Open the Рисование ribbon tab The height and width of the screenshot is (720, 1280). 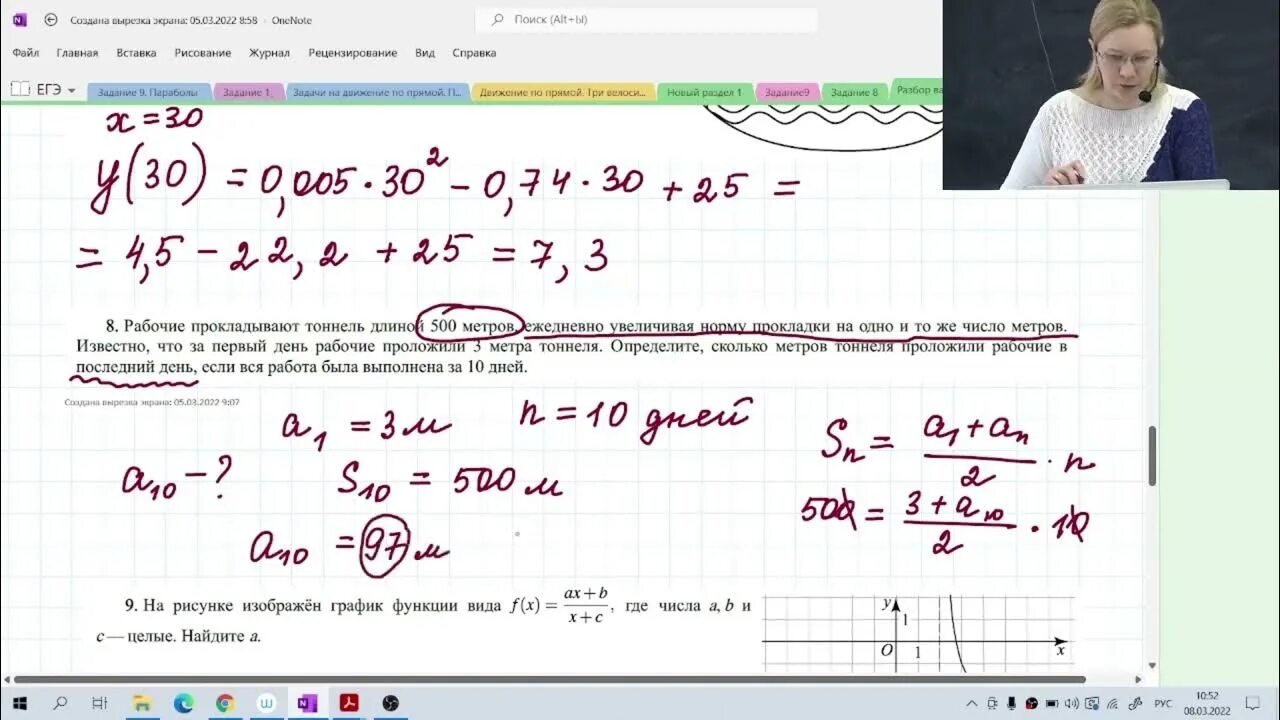pyautogui.click(x=202, y=53)
